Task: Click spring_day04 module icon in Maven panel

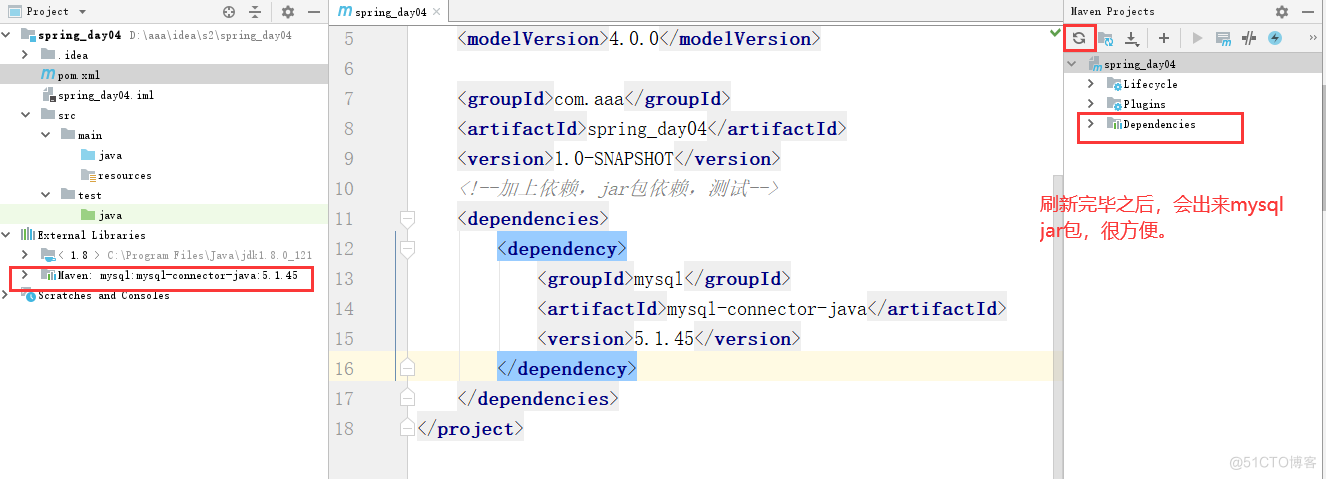Action: tap(1095, 64)
